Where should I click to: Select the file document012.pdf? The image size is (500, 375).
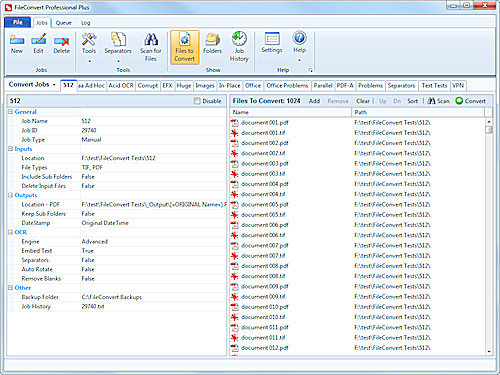[x=265, y=348]
